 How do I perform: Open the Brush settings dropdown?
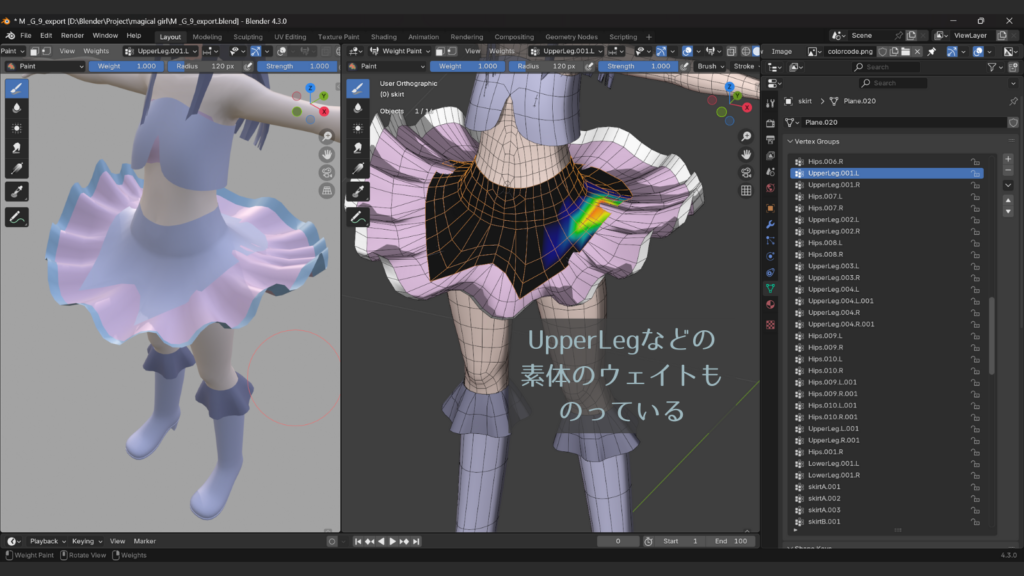[711, 66]
